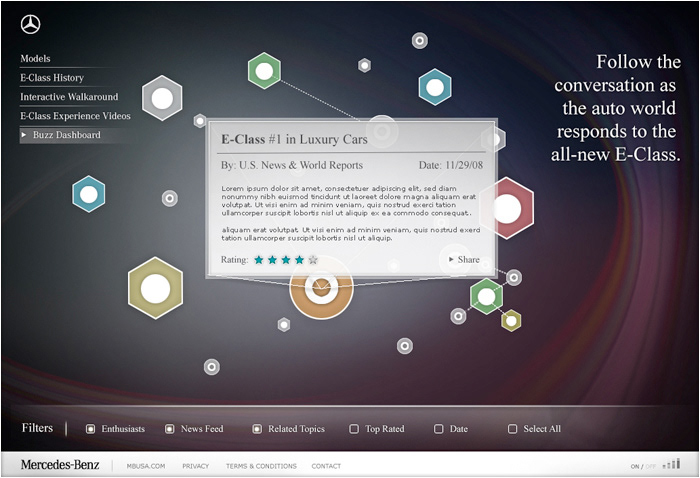
Task: Select the blue hexagon node at top right
Action: (435, 87)
